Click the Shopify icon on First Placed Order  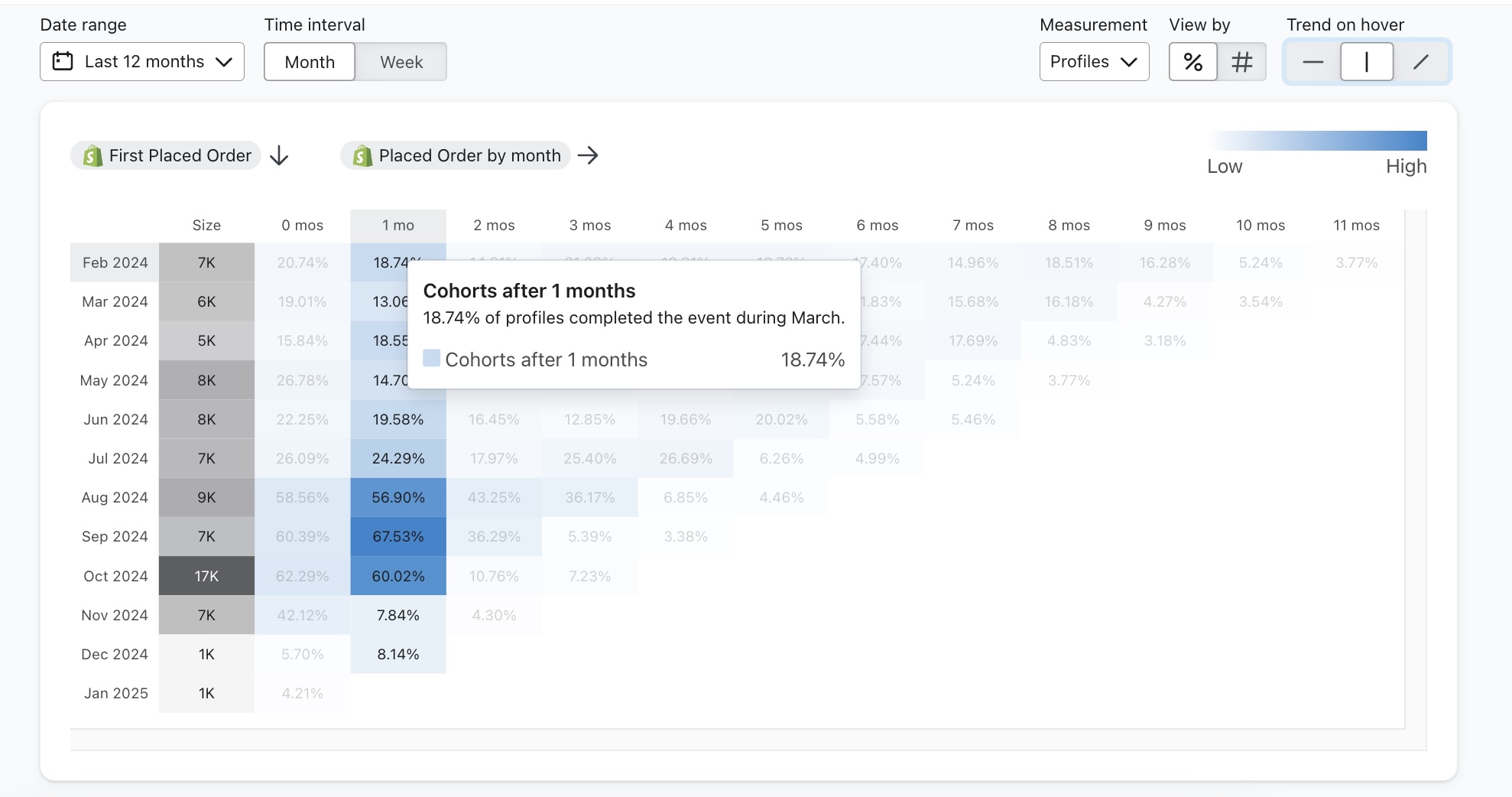click(x=92, y=156)
